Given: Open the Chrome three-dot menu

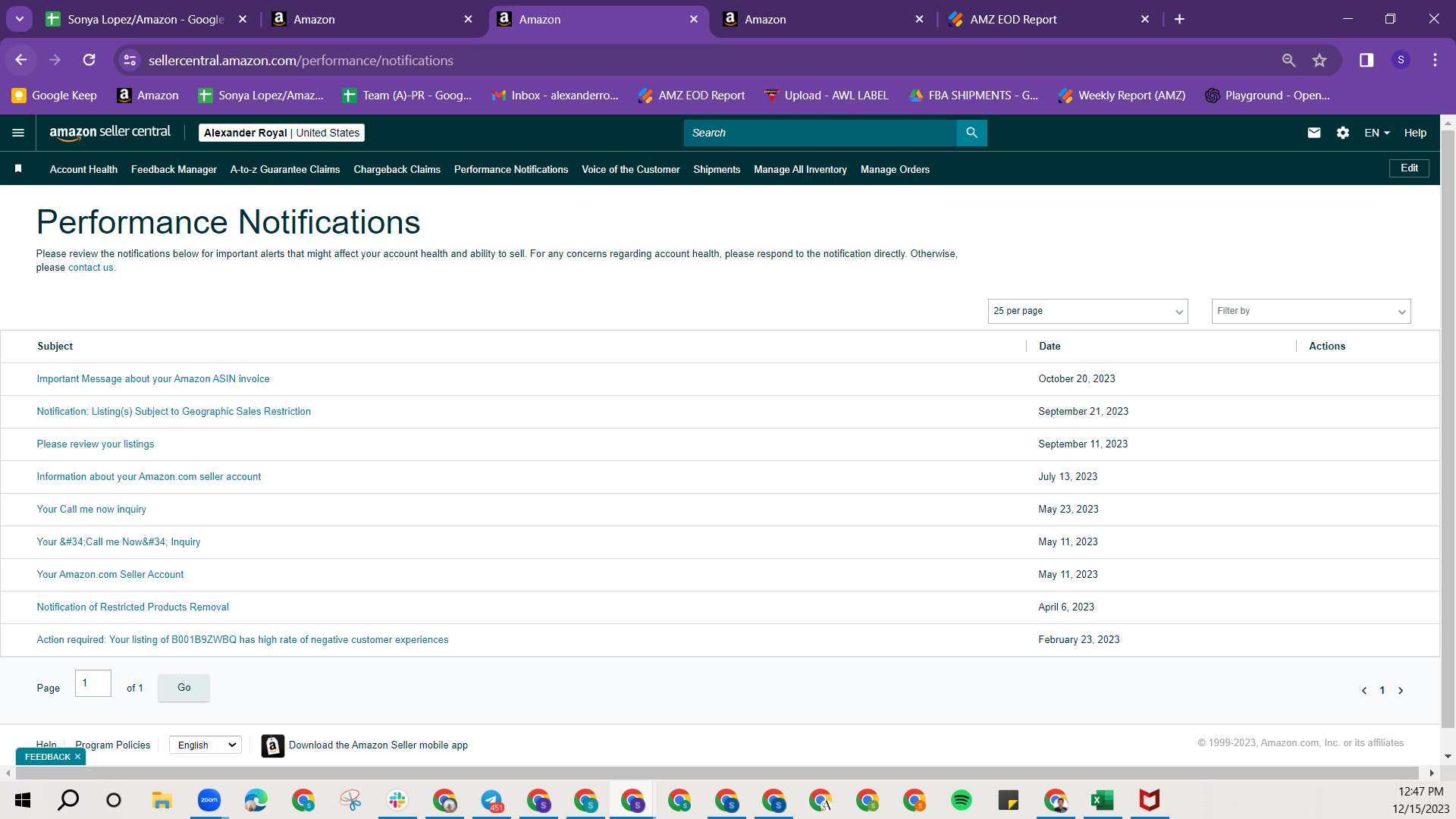Looking at the screenshot, I should [1435, 60].
